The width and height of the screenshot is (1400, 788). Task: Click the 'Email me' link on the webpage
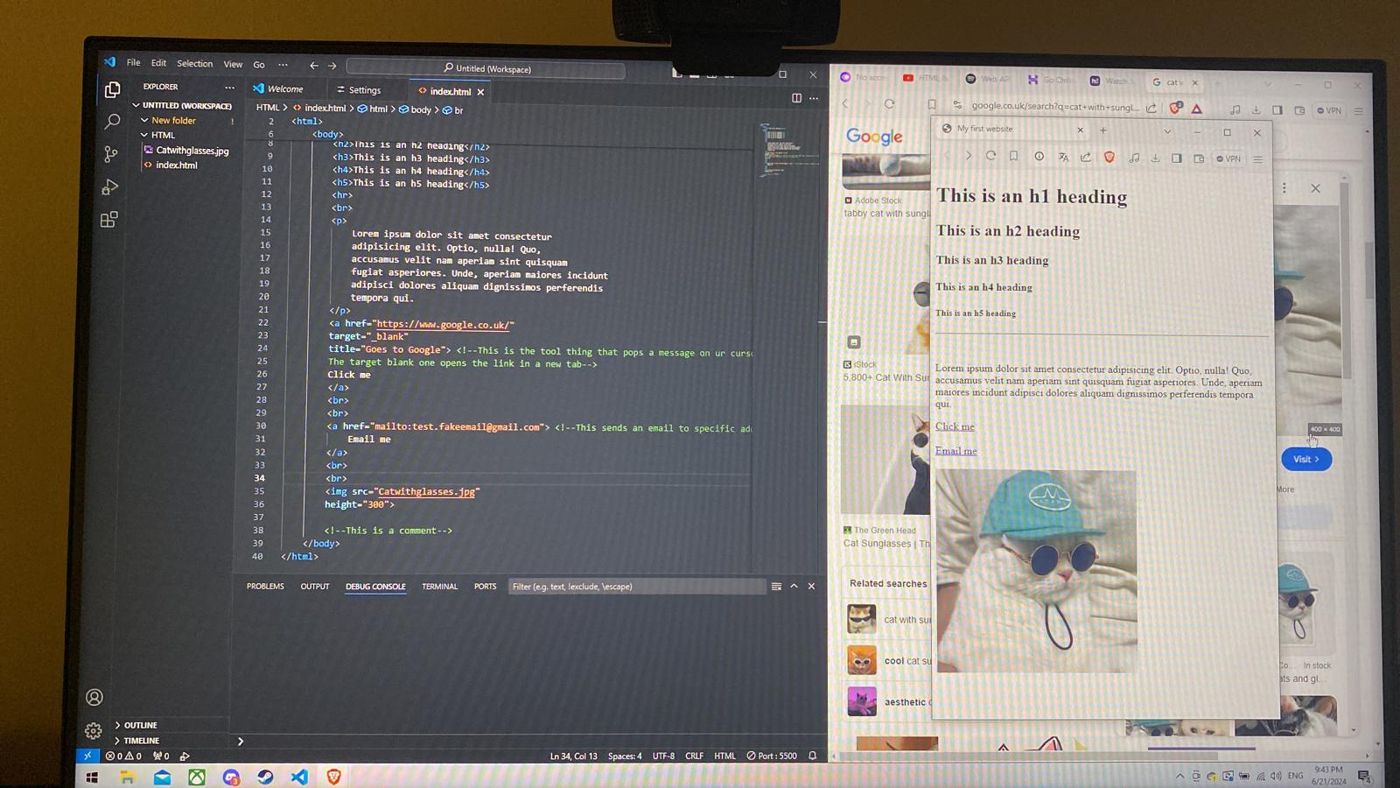point(955,451)
